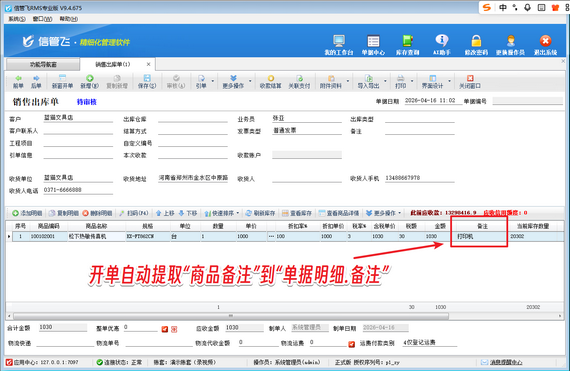
Task: Expand the 引单 dropdown arrow
Action: coord(213,81)
